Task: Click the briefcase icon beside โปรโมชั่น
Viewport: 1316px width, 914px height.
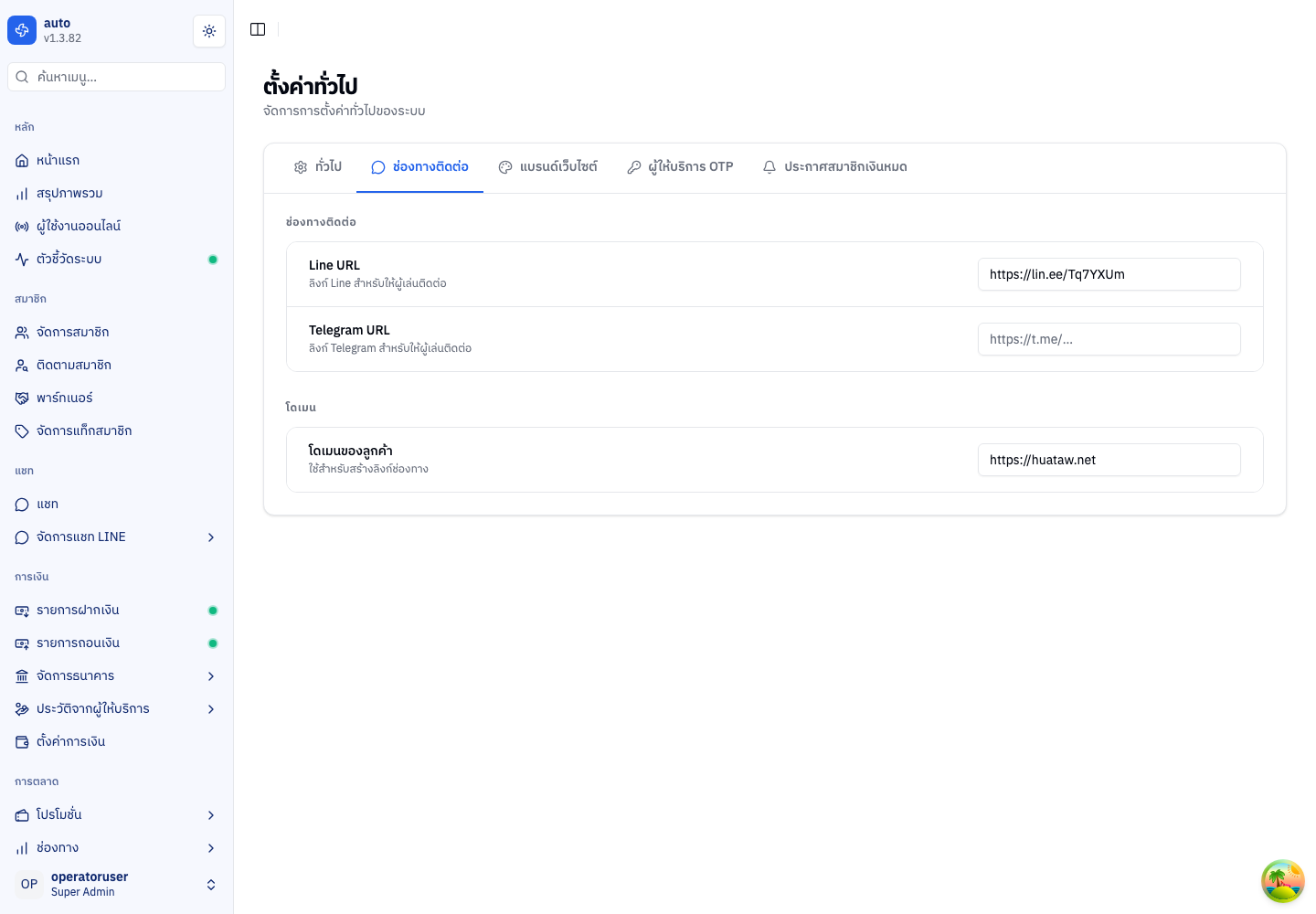Action: click(22, 815)
